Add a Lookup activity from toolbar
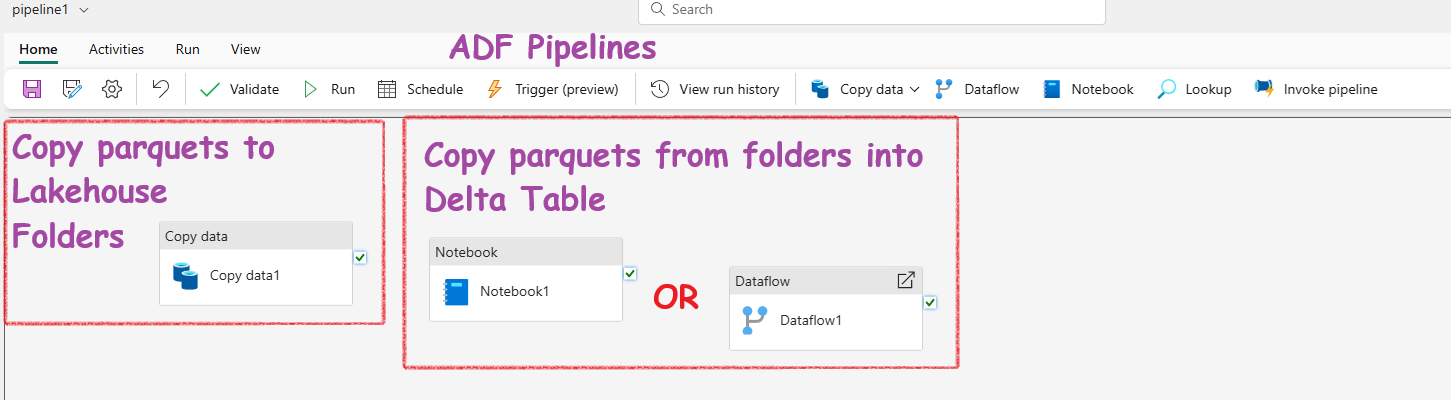1451x400 pixels. click(x=1194, y=89)
